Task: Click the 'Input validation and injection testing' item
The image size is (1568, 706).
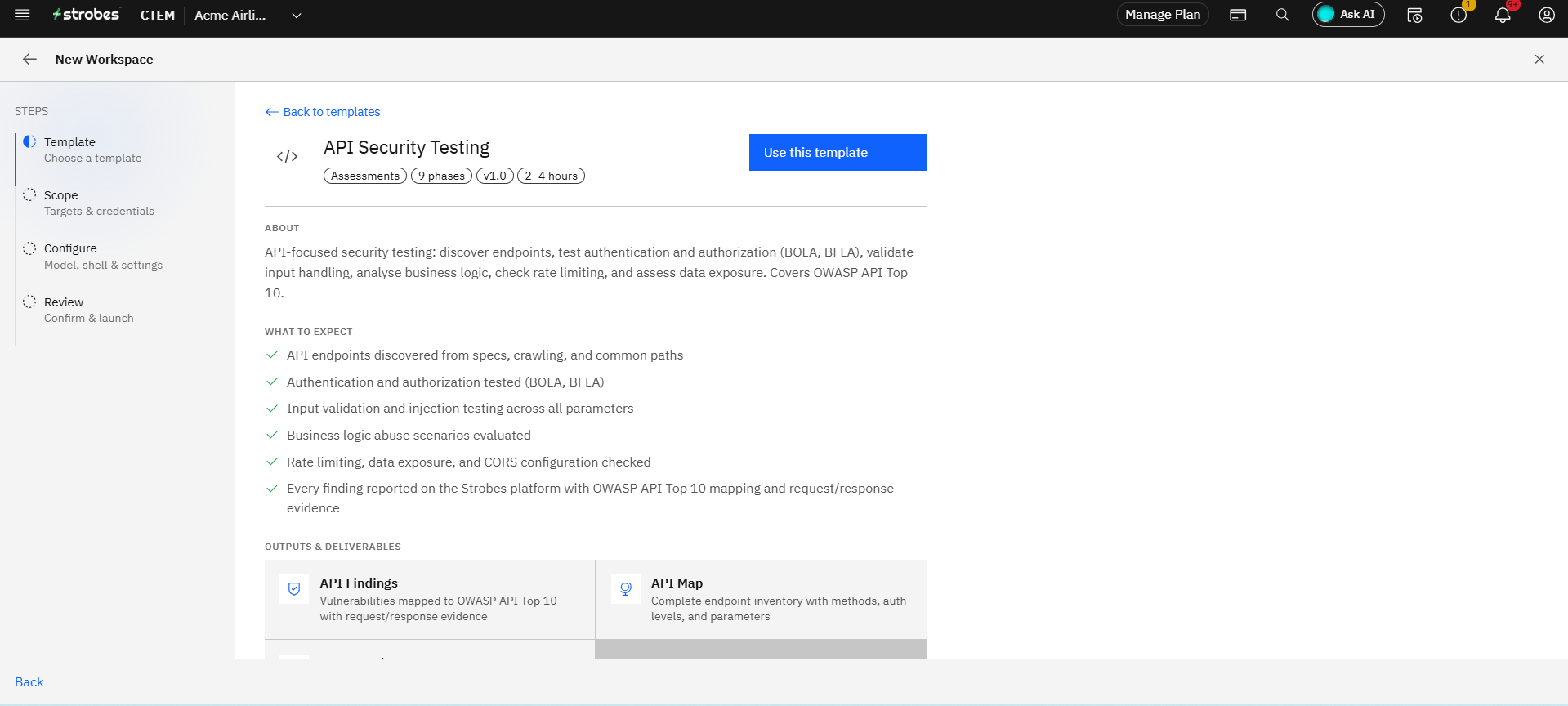Action: click(x=460, y=409)
